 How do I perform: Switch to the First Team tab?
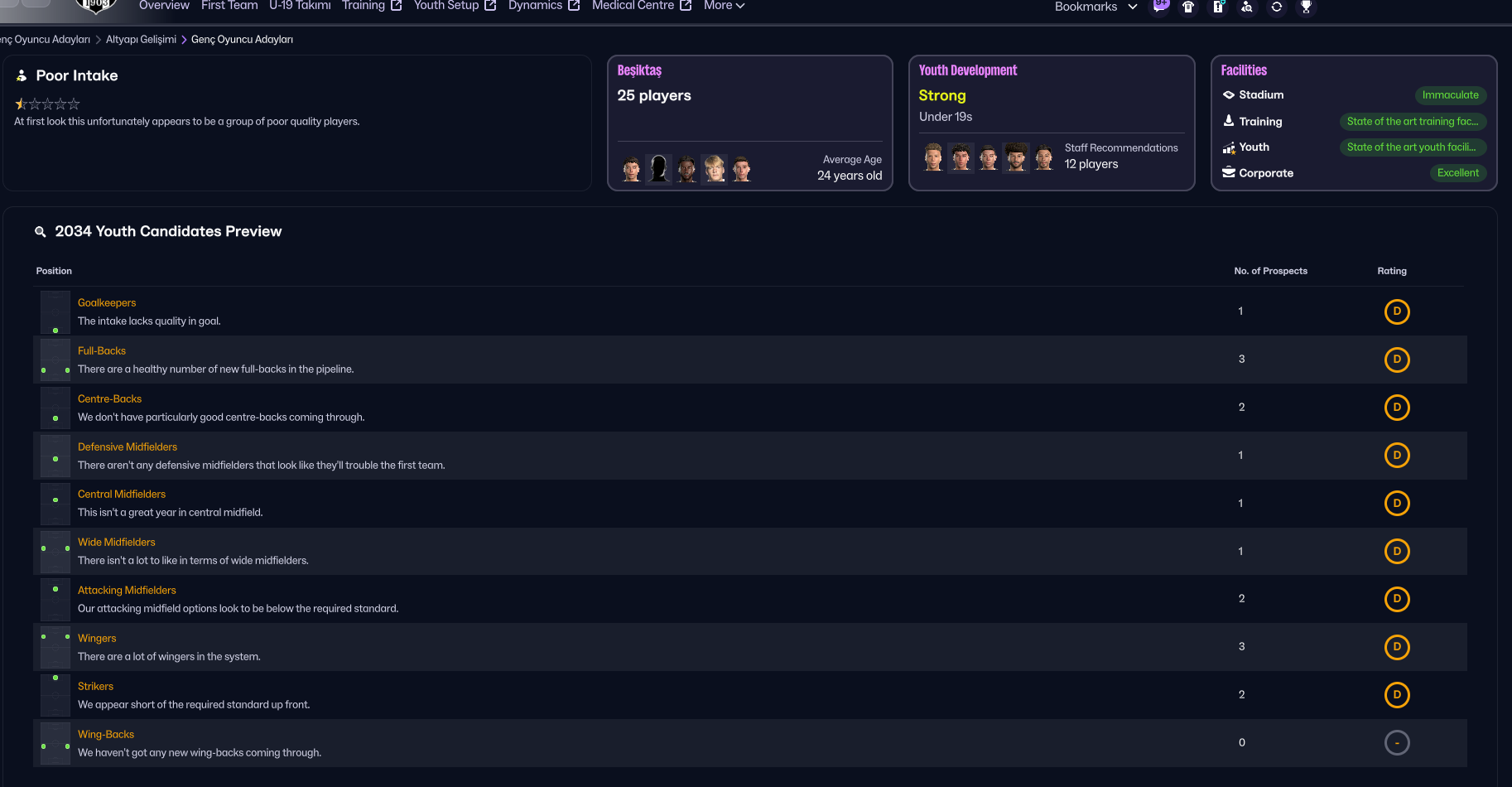(229, 6)
